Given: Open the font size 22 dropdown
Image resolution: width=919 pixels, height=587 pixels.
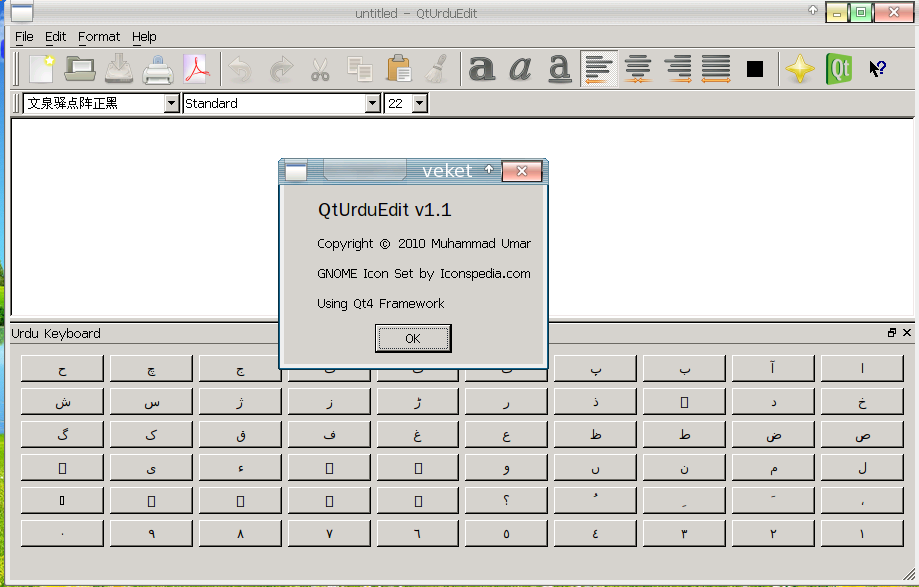Looking at the screenshot, I should coord(420,104).
